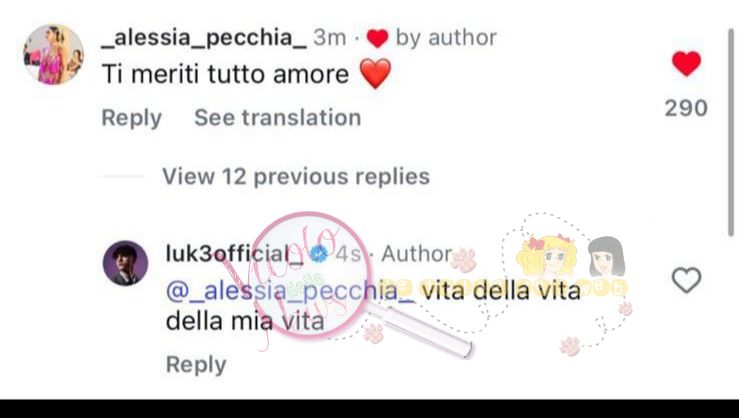Unlike the comment with the red filled heart
The width and height of the screenshot is (739, 418).
[686, 63]
